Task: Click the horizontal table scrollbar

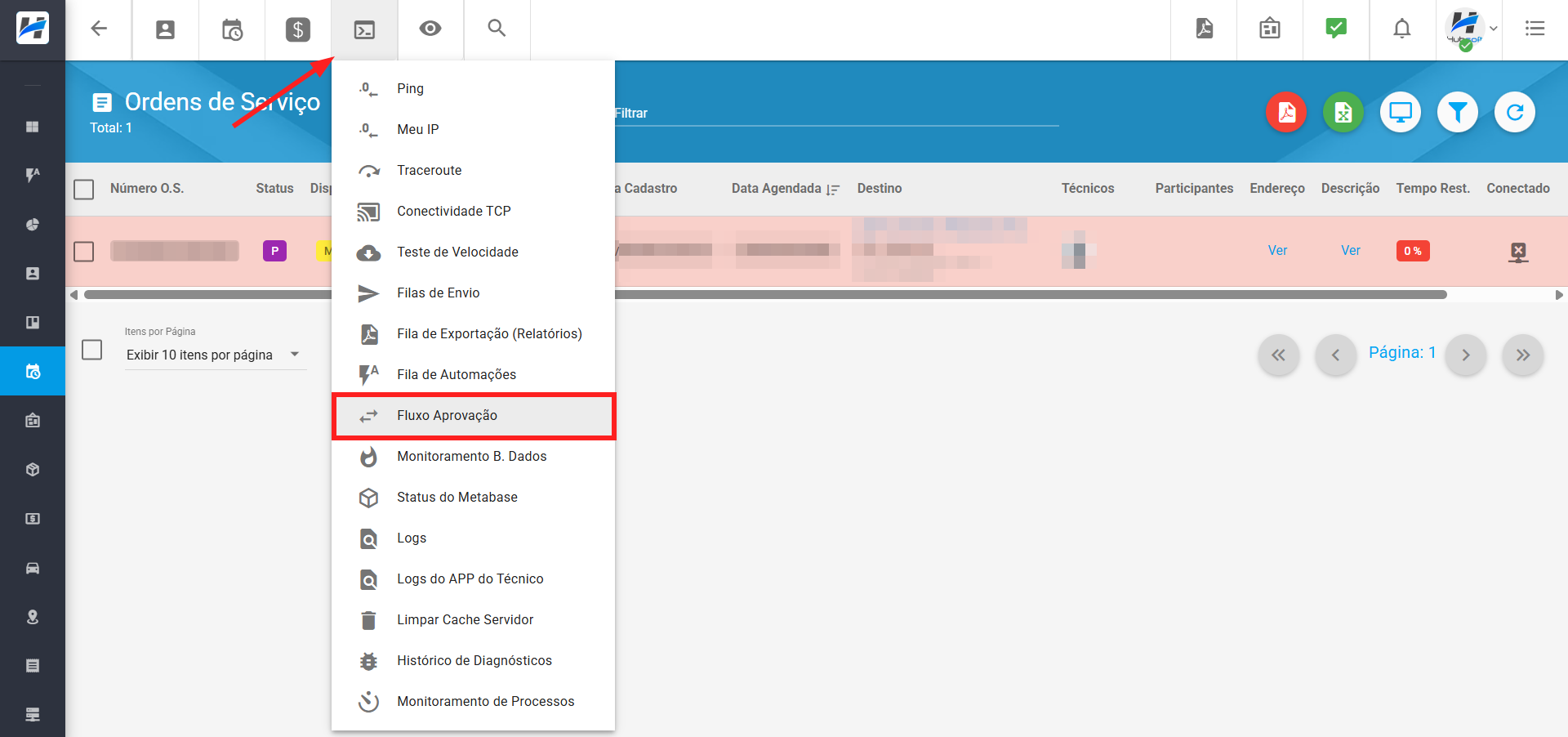Action: [x=765, y=295]
